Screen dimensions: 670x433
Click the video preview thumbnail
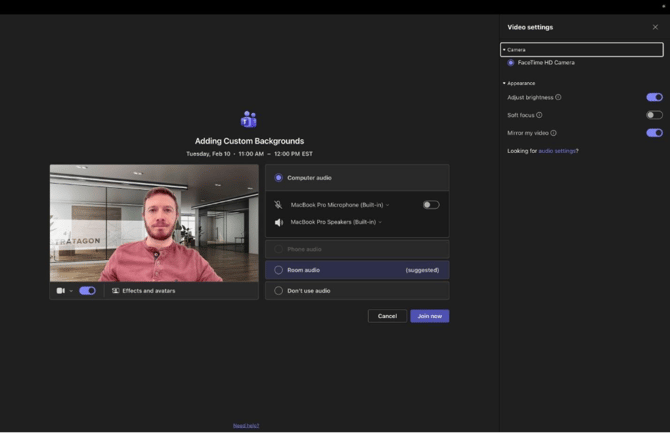coord(154,223)
